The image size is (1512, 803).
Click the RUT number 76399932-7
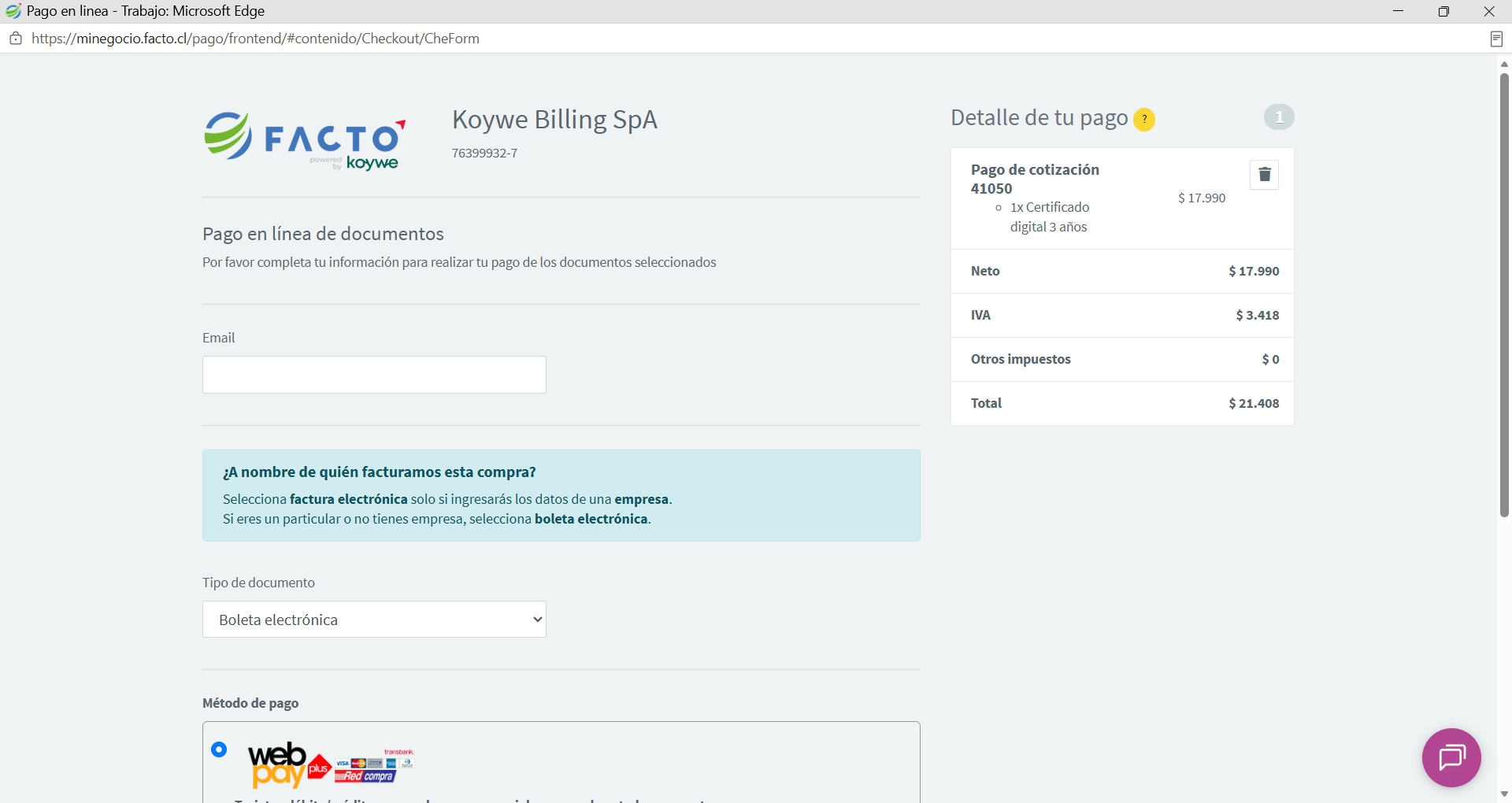[484, 153]
